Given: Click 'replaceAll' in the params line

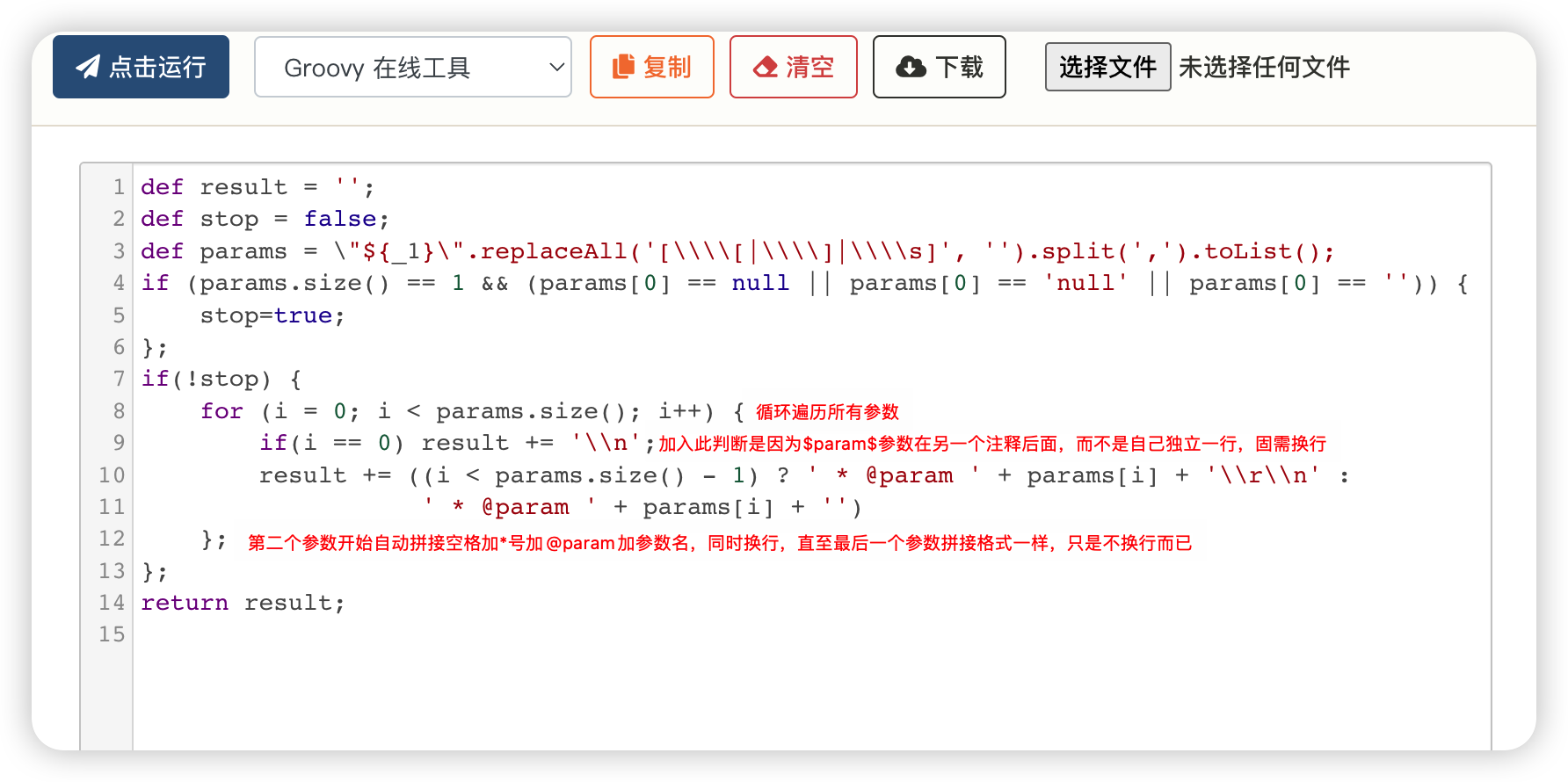Looking at the screenshot, I should [x=554, y=251].
